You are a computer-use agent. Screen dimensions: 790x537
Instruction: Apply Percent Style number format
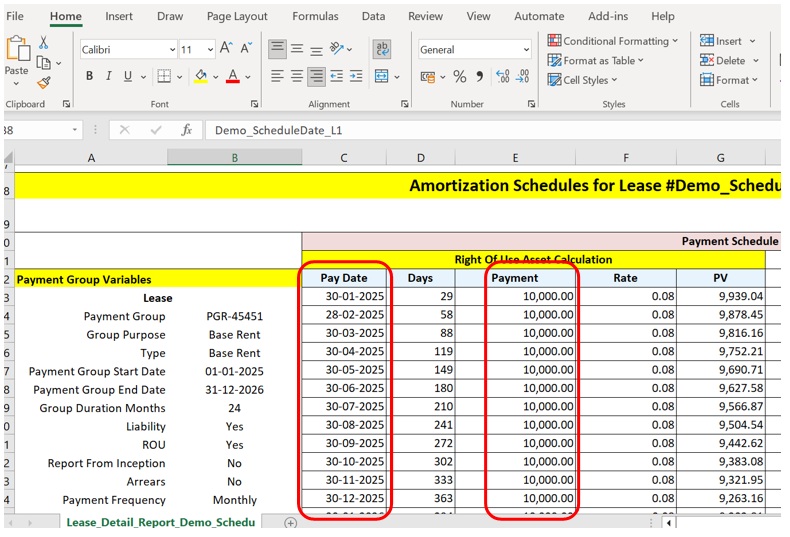[460, 77]
